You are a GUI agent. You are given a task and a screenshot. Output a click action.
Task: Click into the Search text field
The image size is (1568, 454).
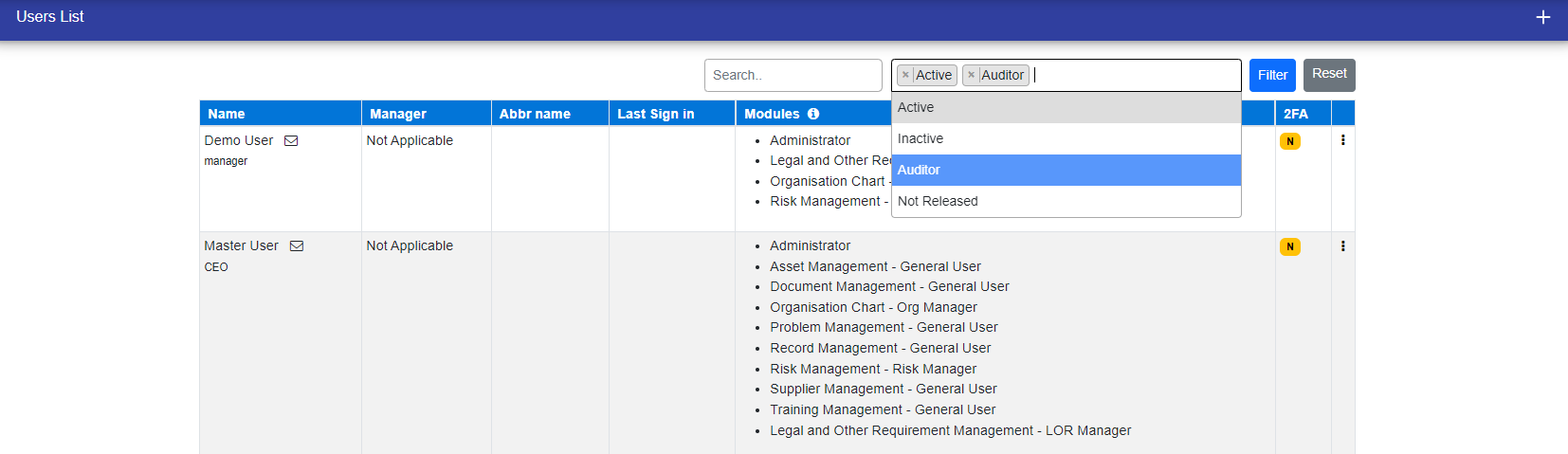tap(793, 75)
